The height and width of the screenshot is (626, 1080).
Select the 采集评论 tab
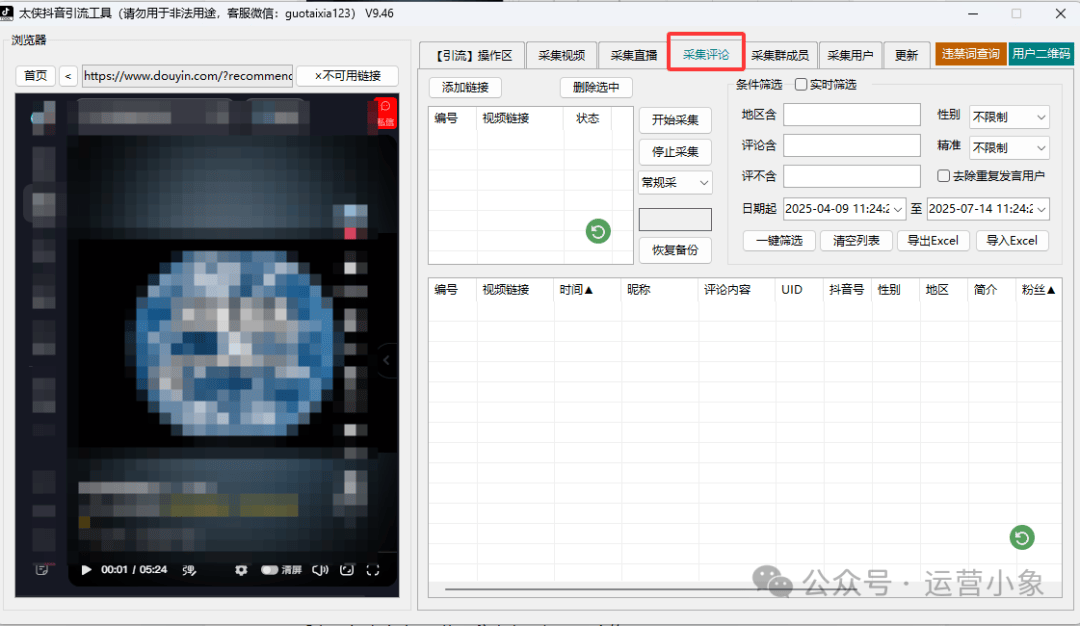click(x=706, y=54)
